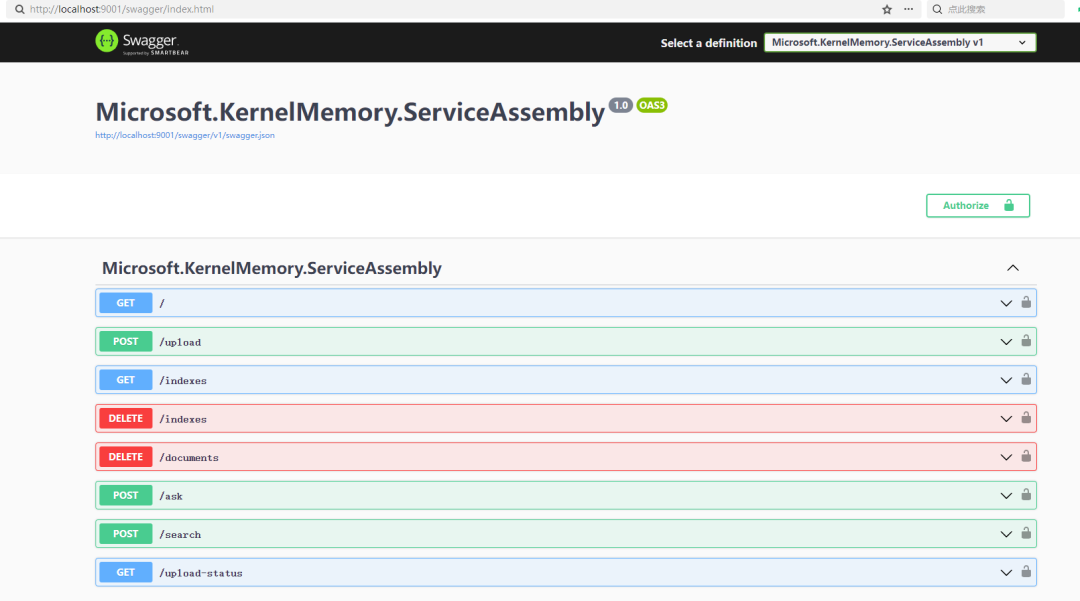This screenshot has width=1080, height=601.
Task: Click the lock icon on POST /search row
Action: pyautogui.click(x=1026, y=534)
